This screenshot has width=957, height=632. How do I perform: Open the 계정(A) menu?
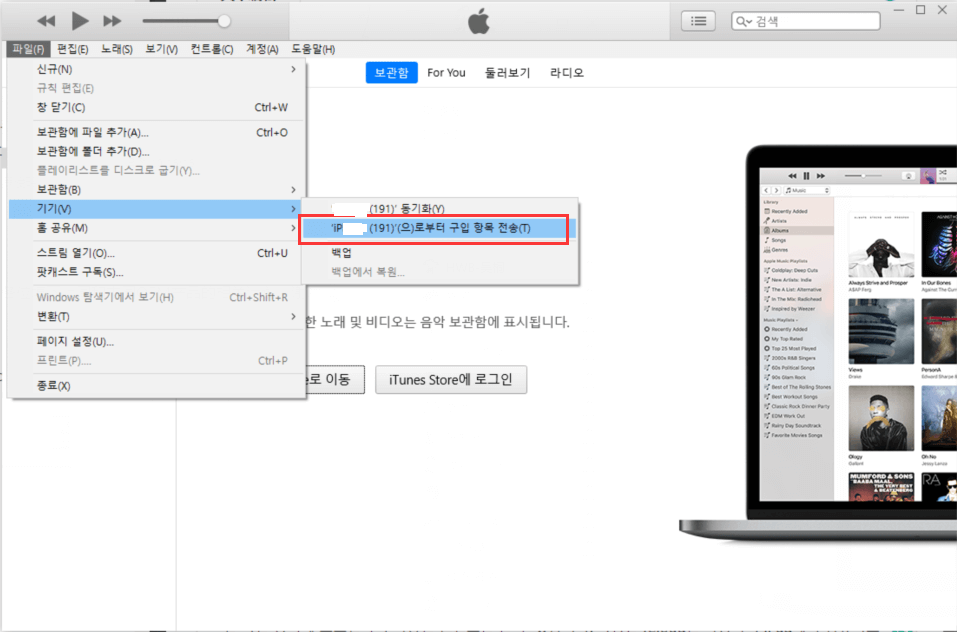click(259, 48)
